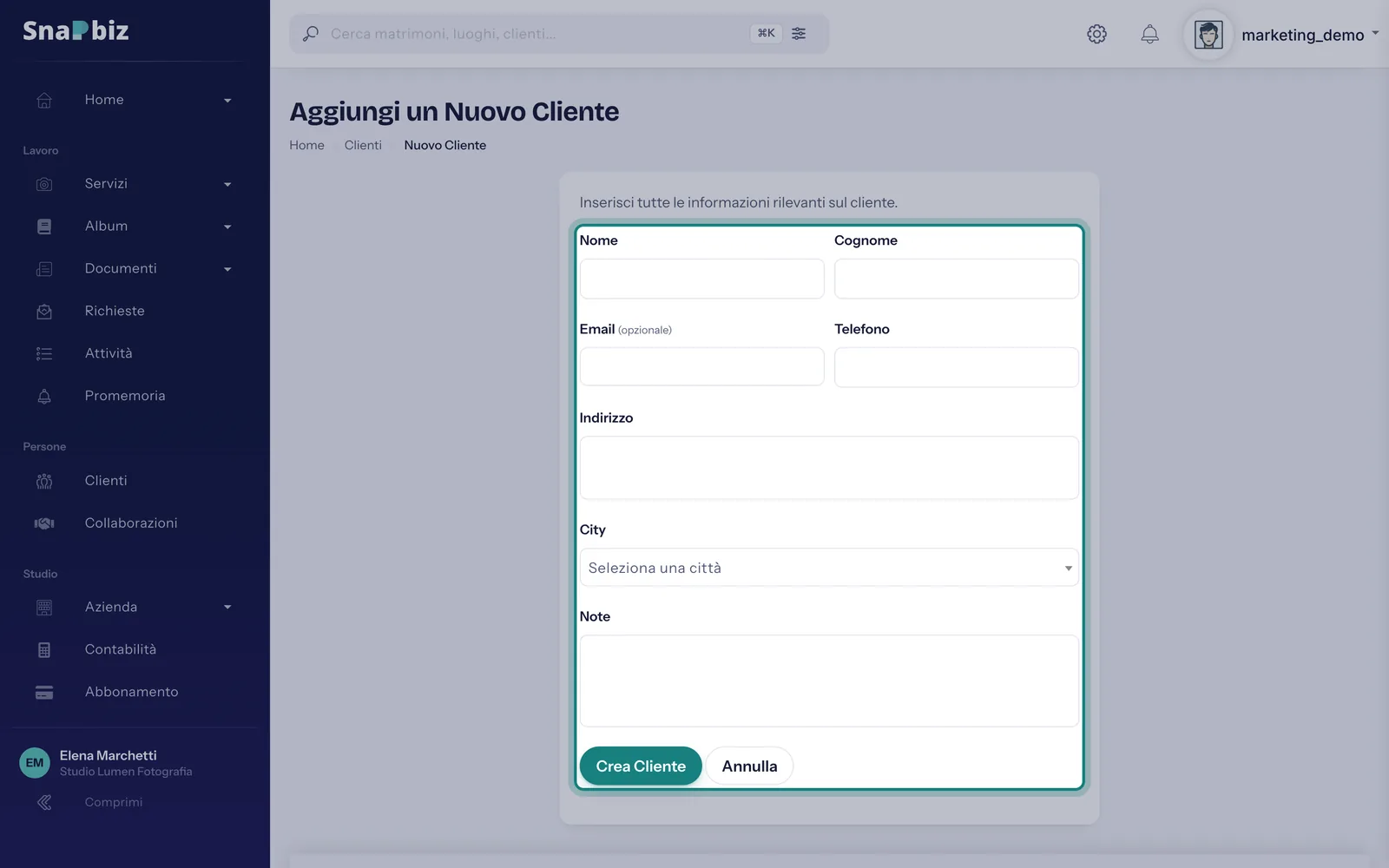1389x868 pixels.
Task: Click the Album book icon
Action: [44, 227]
